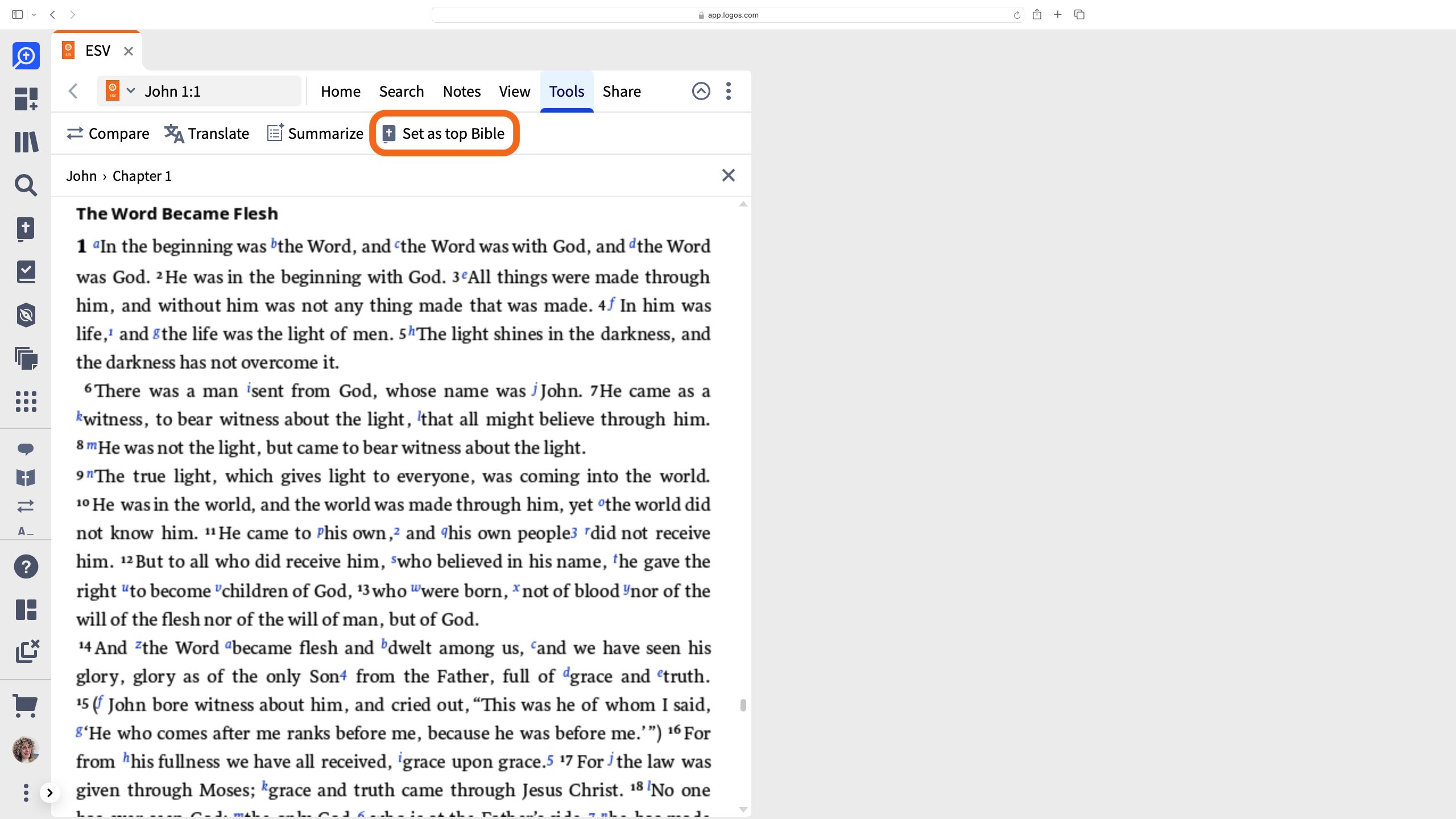Click the sidebar compare arrows icon
1456x819 pixels.
(x=26, y=506)
